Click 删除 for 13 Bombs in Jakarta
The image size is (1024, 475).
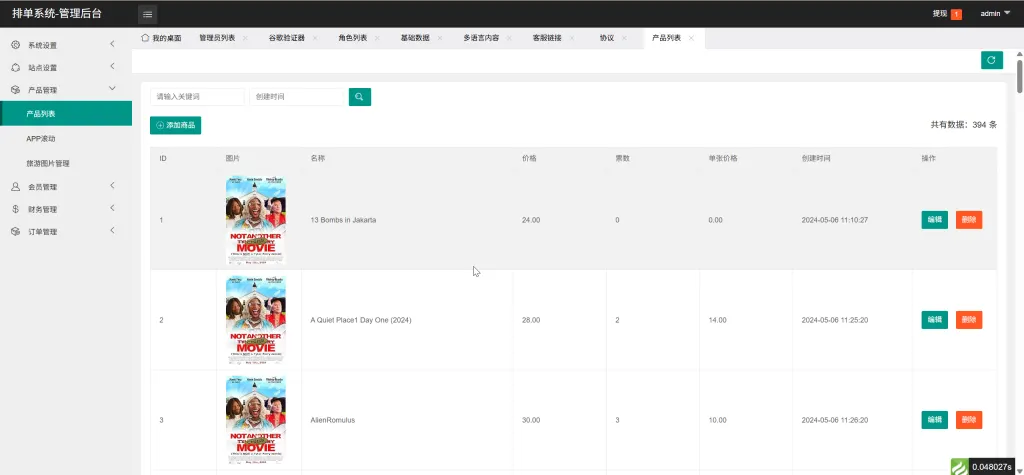pyautogui.click(x=969, y=220)
